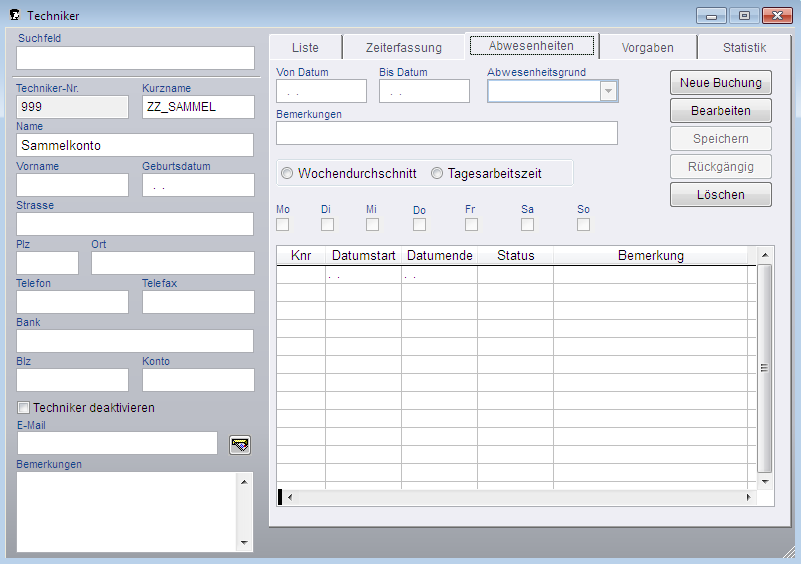Click the Neue Buchung button
Viewport: 801px width, 564px height.
721,83
